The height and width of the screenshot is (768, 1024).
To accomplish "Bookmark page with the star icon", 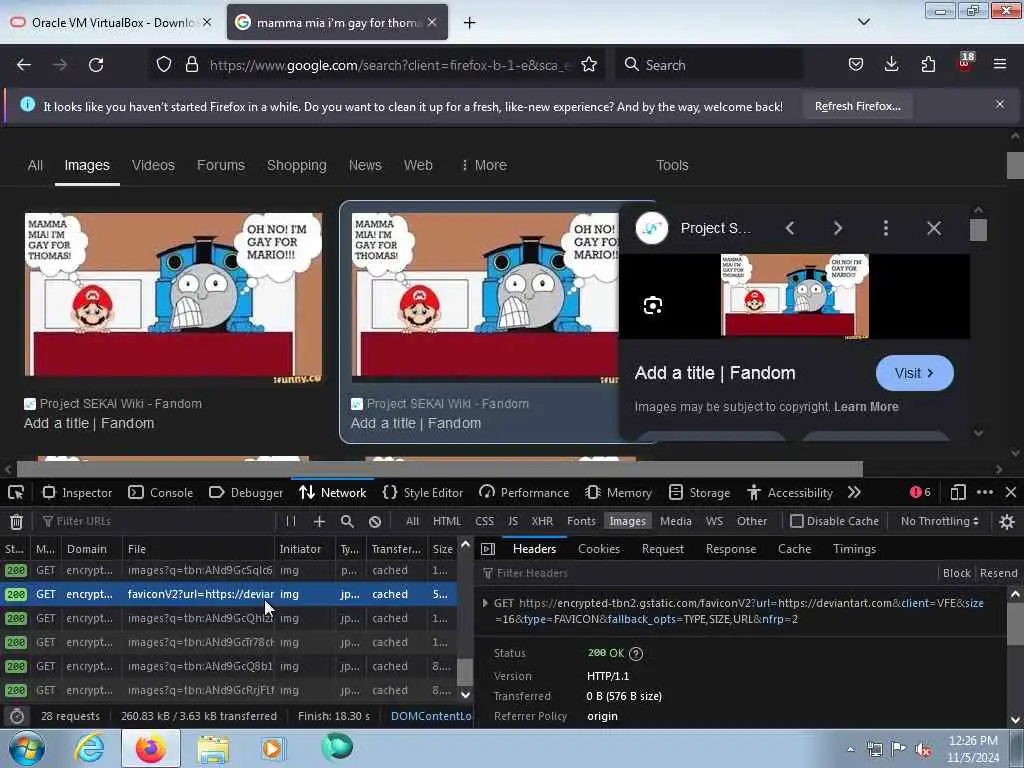I will pos(588,64).
